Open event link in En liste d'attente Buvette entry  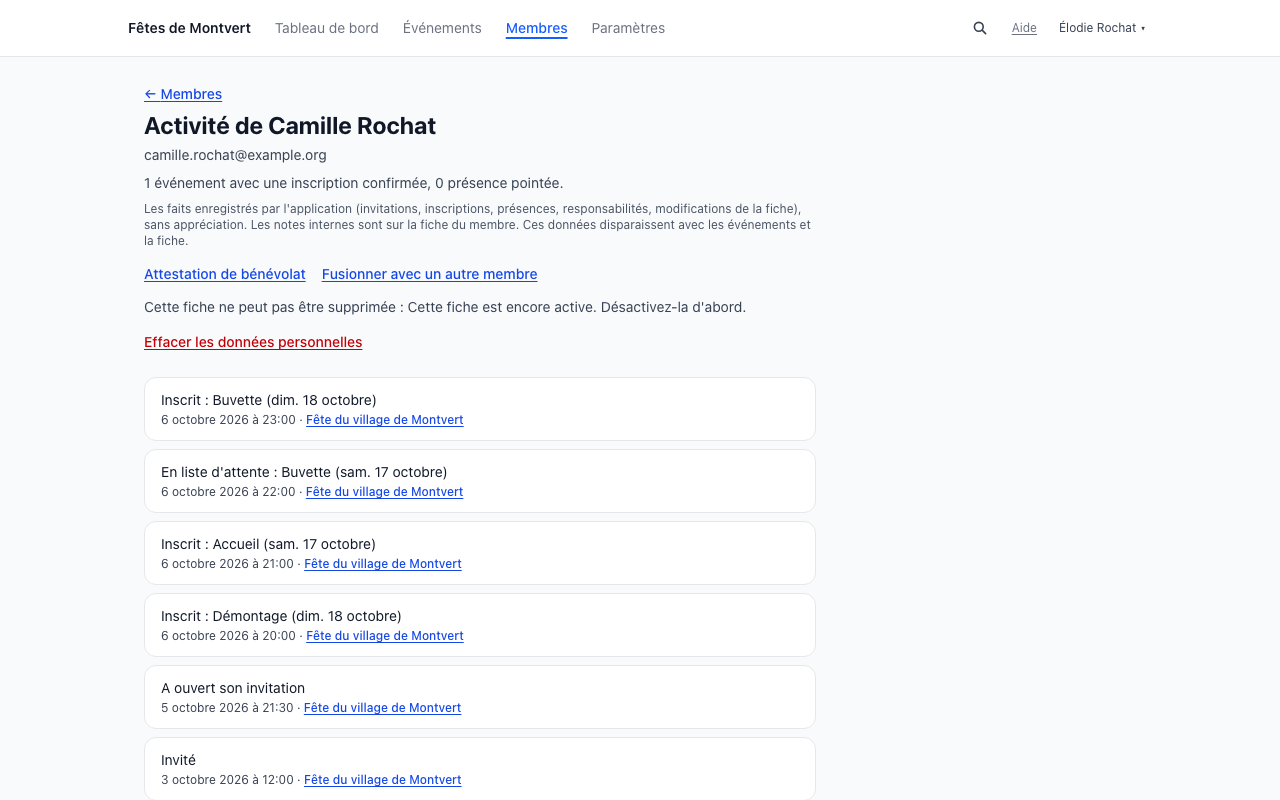point(384,492)
